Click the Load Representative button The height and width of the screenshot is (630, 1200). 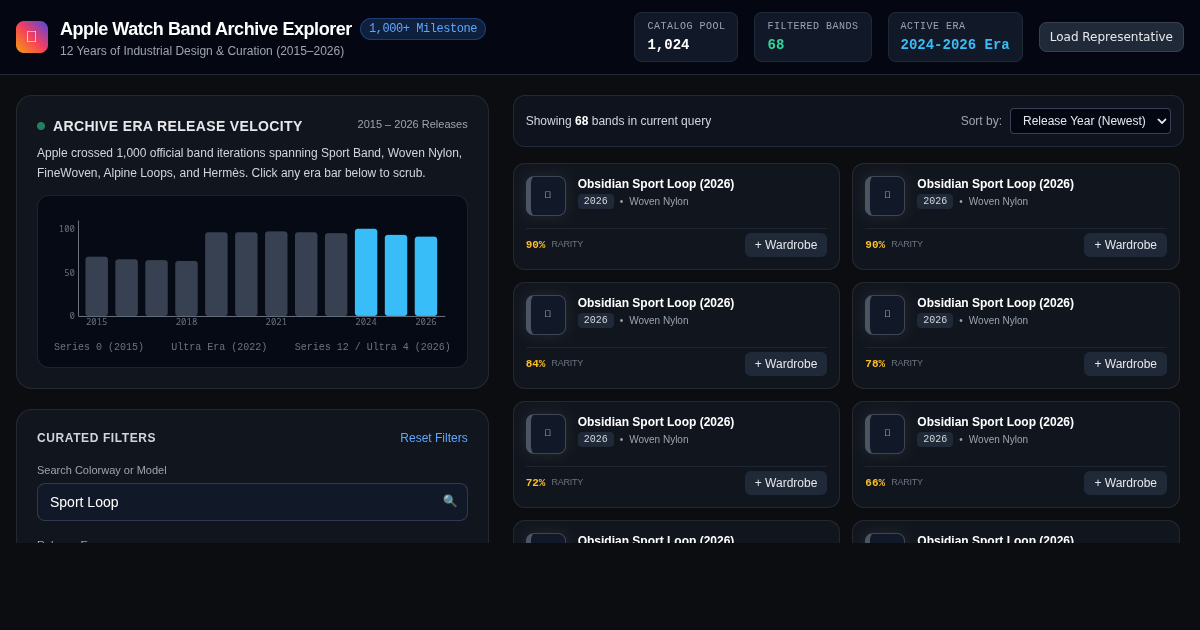[x=1111, y=37]
